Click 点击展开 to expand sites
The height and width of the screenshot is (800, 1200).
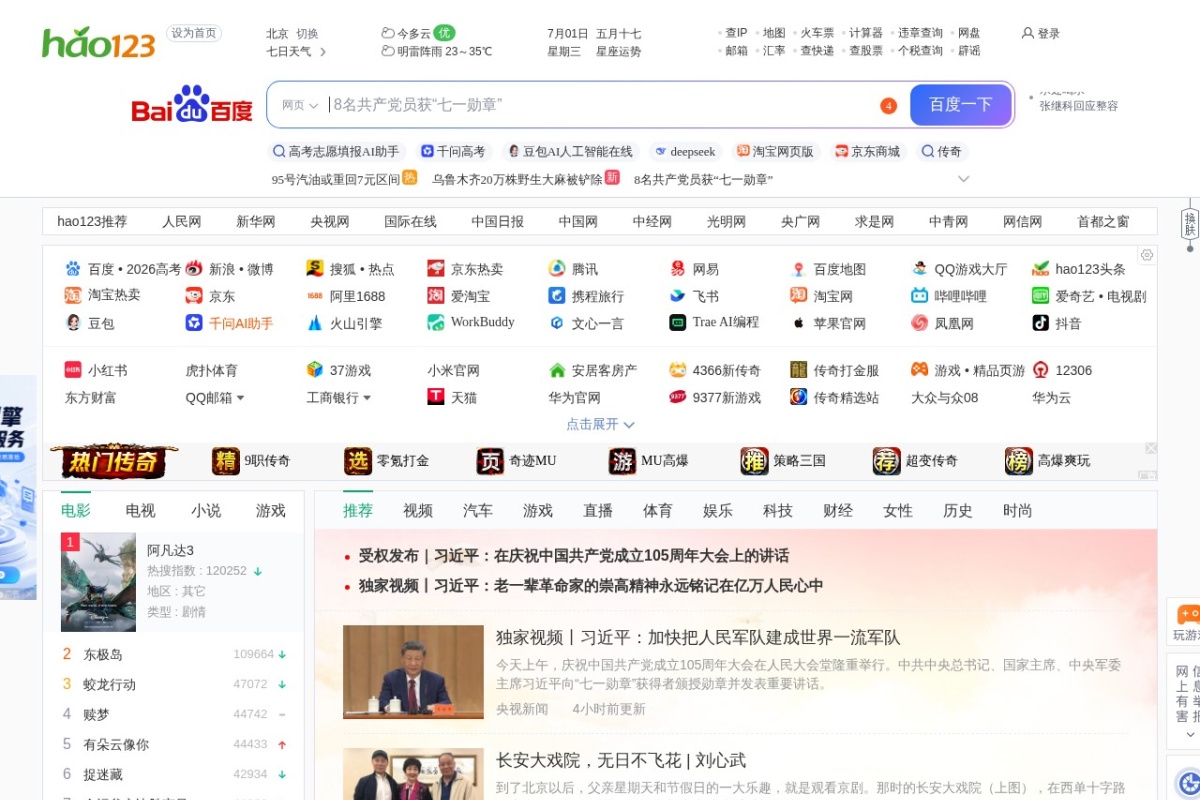pos(600,424)
